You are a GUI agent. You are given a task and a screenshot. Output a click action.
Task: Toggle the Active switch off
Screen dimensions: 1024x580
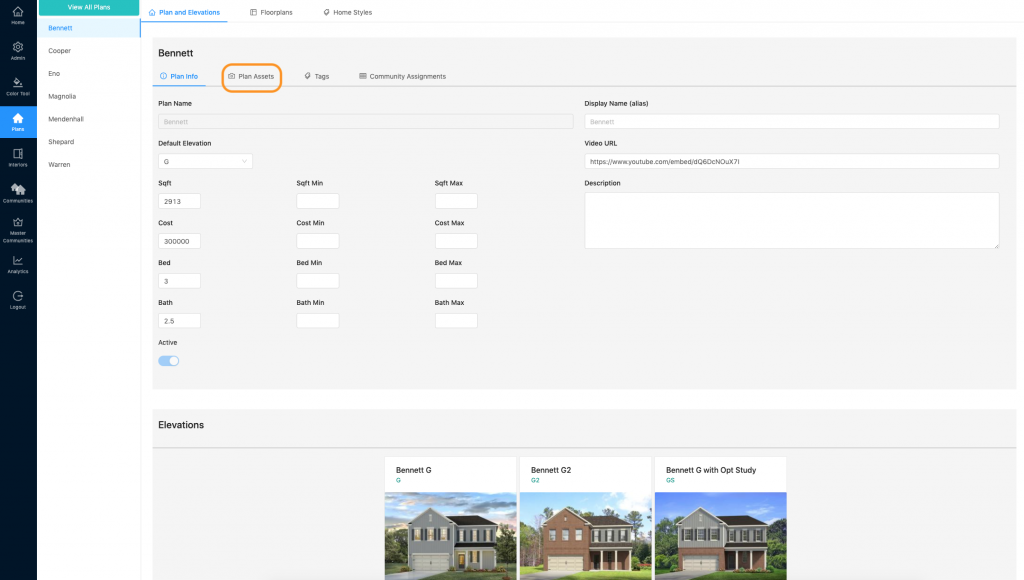(169, 361)
